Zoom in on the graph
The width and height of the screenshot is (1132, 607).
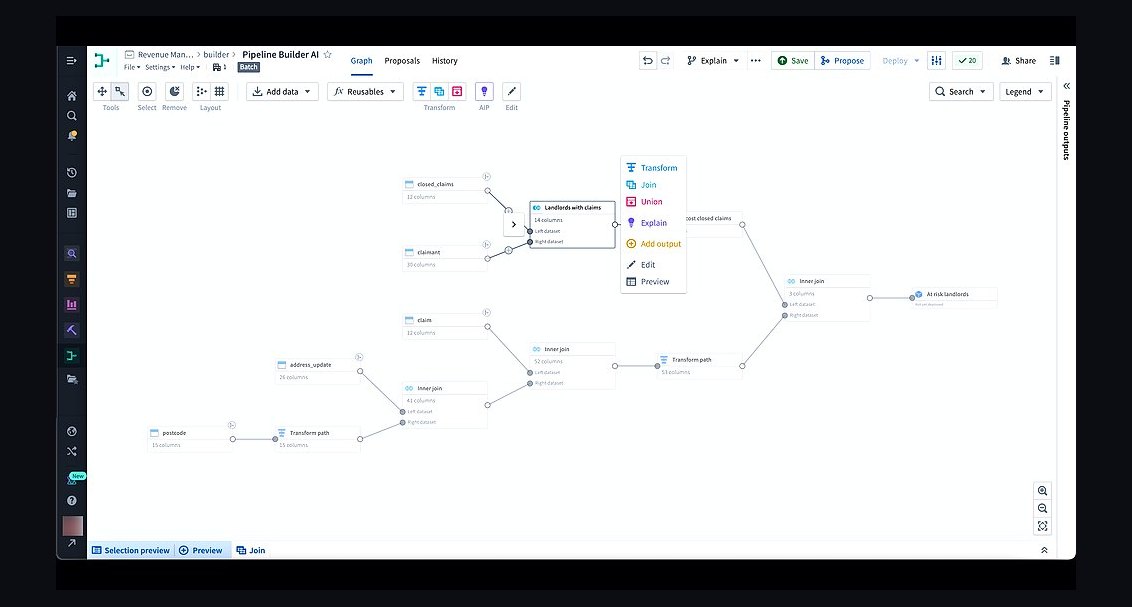pos(1042,491)
